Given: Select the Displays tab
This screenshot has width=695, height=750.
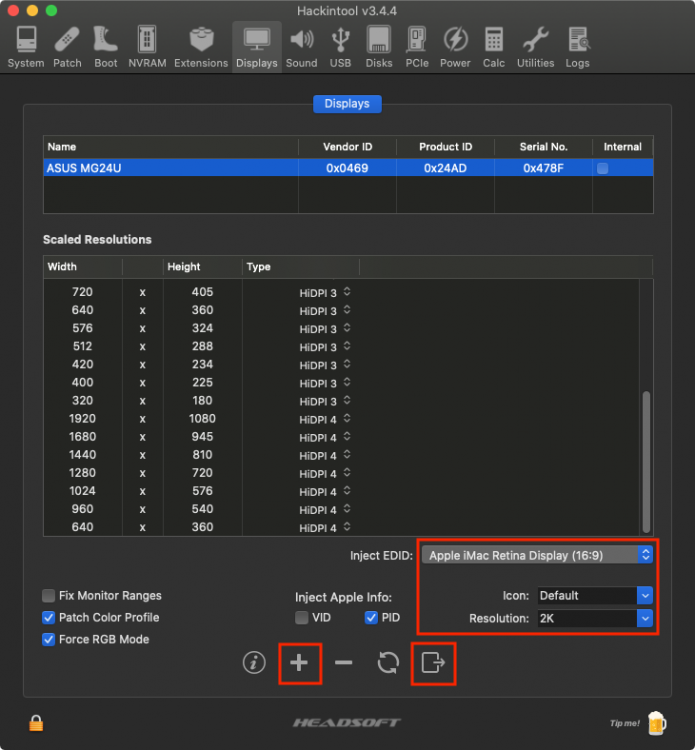Looking at the screenshot, I should click(347, 104).
